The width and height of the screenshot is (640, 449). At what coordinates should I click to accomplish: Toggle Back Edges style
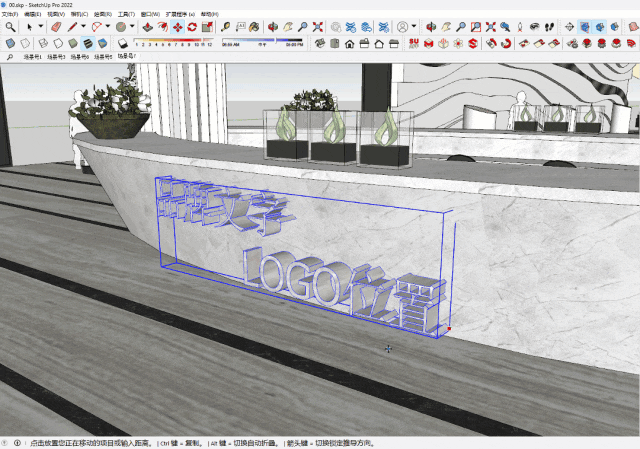coord(25,43)
